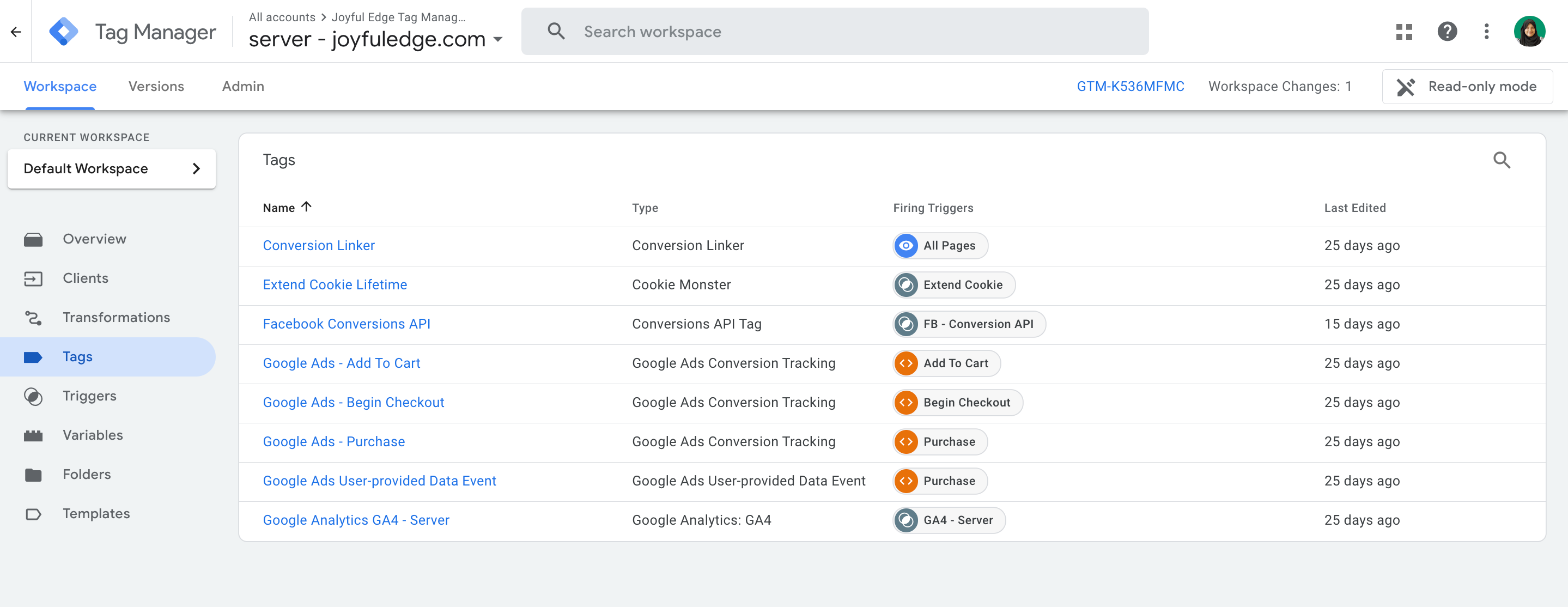Open the Google apps grid
1568x607 pixels.
tap(1403, 32)
